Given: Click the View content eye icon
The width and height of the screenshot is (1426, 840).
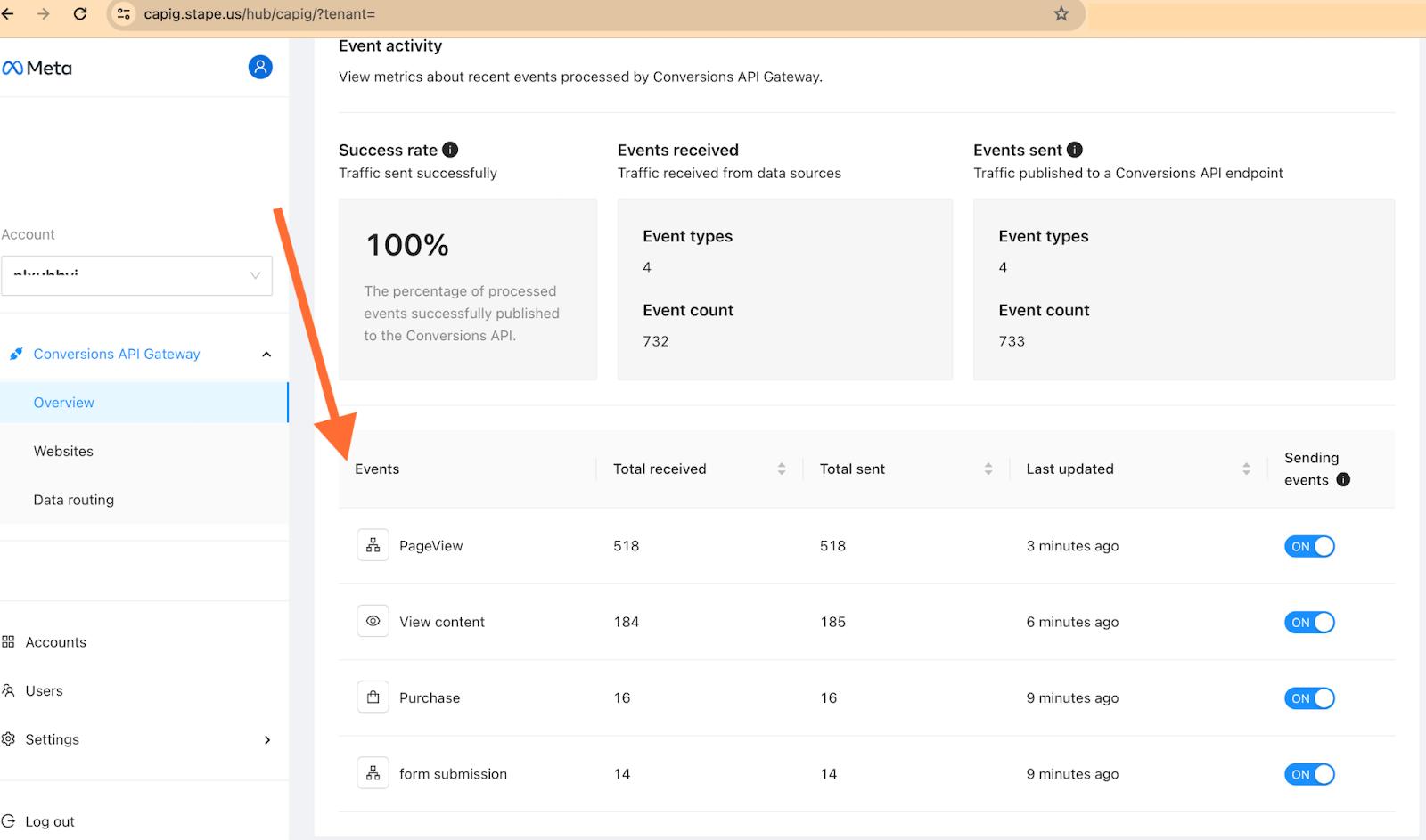Looking at the screenshot, I should (x=373, y=621).
